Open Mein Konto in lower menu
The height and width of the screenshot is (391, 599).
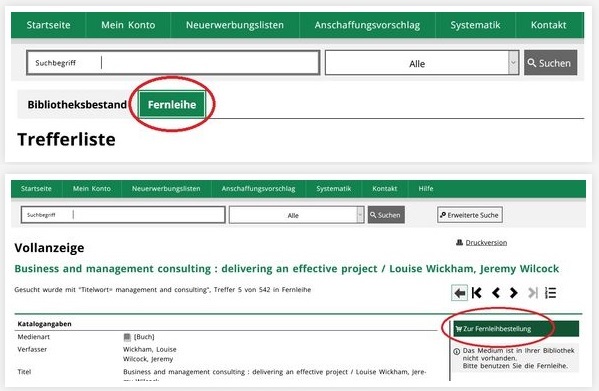coord(92,188)
